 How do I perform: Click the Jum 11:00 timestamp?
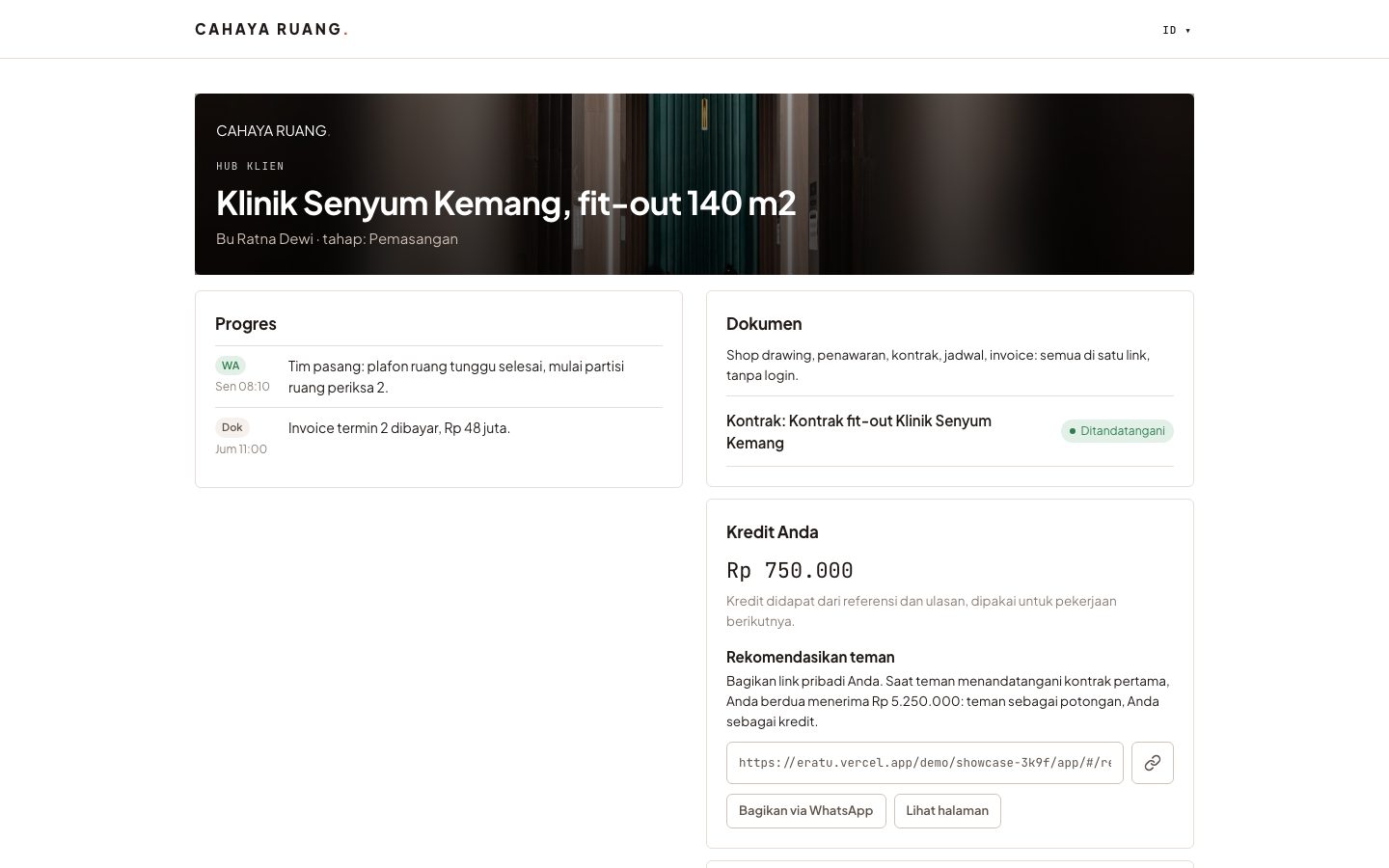[241, 448]
